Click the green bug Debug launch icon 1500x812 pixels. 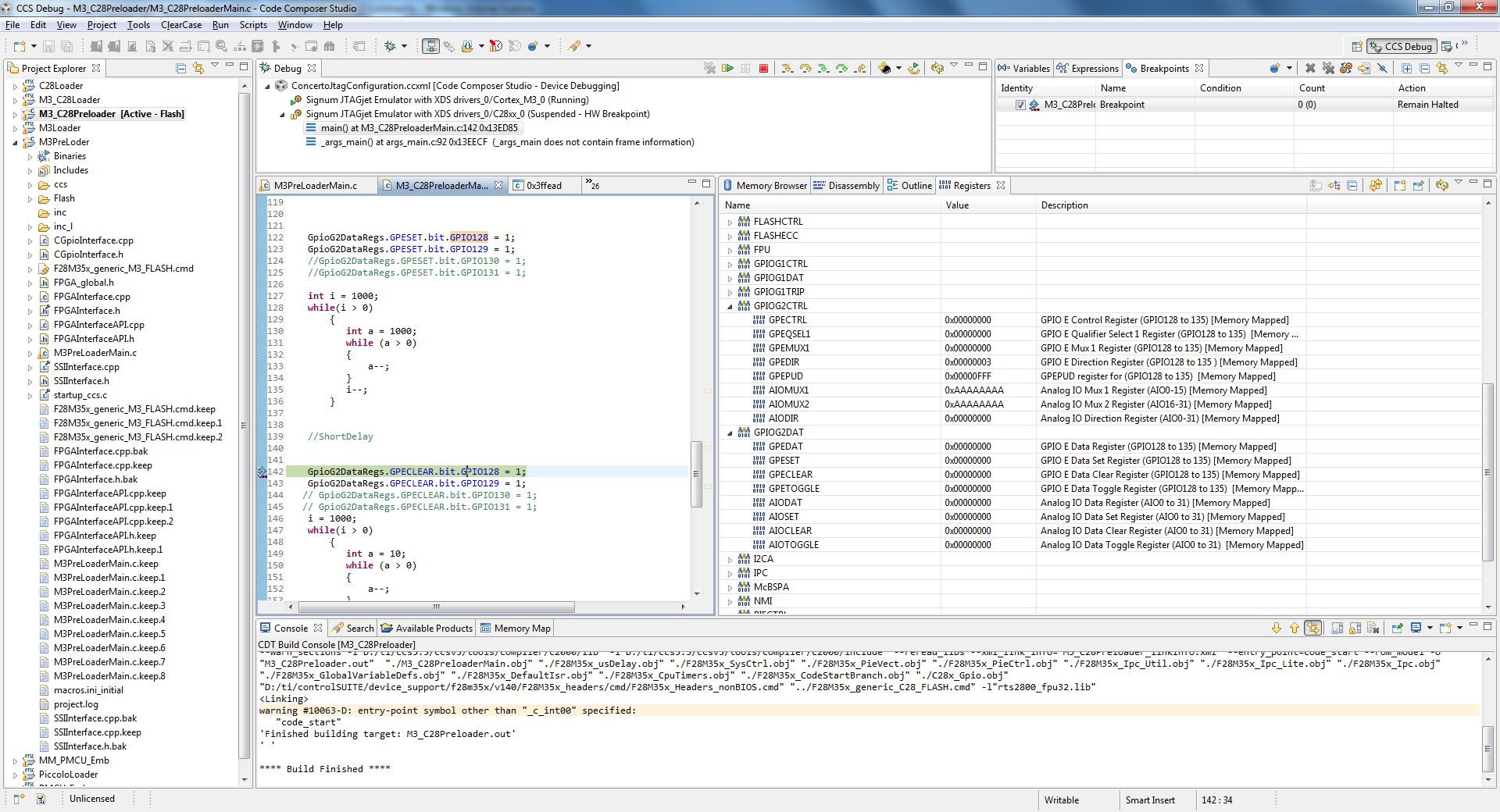coord(390,46)
